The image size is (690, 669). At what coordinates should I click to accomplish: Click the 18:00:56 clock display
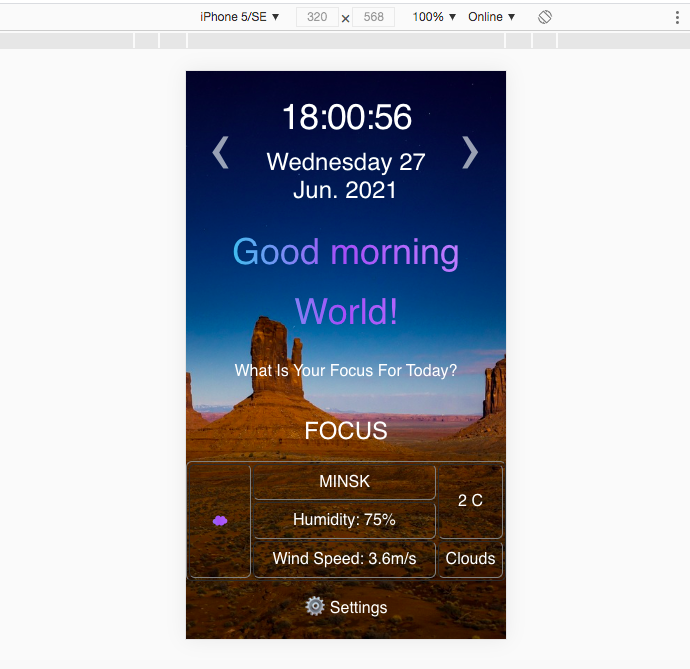pos(346,117)
